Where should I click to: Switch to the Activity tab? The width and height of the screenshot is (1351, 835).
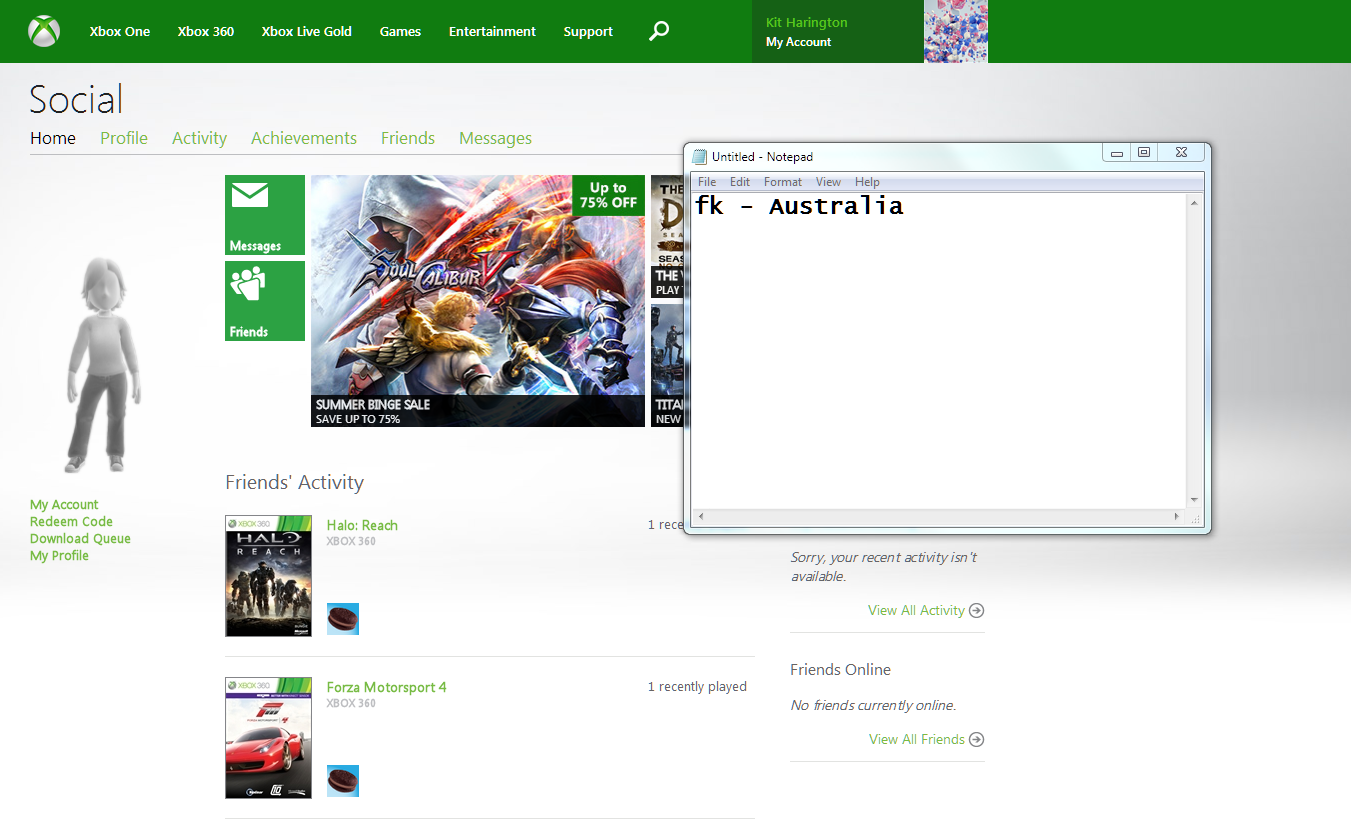coord(200,138)
